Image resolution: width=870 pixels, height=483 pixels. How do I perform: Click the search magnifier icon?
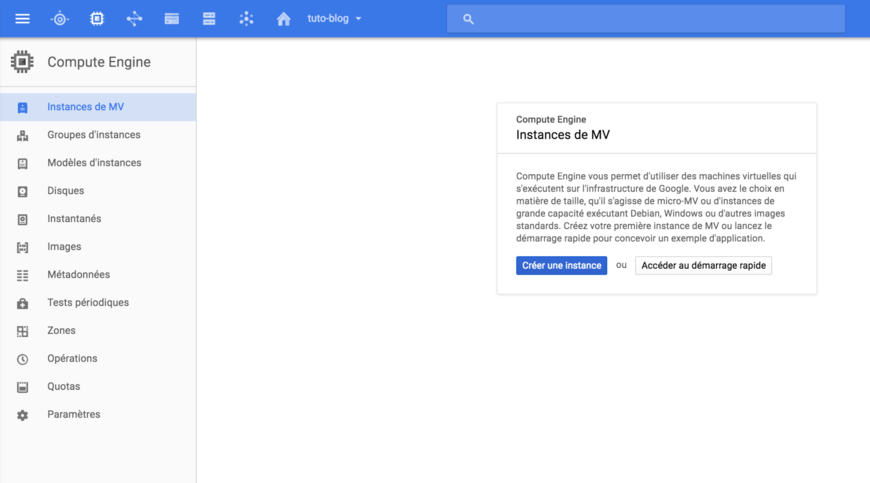[x=468, y=19]
